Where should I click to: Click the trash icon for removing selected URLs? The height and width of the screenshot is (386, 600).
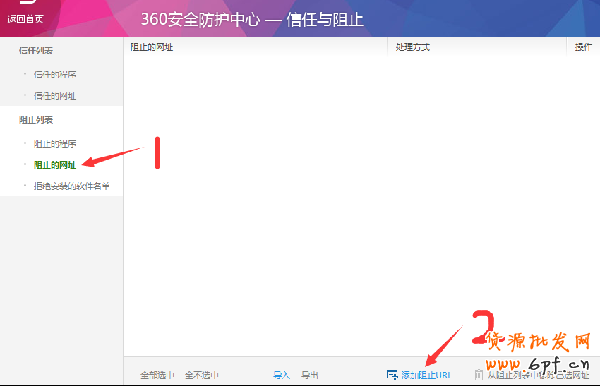click(x=479, y=375)
